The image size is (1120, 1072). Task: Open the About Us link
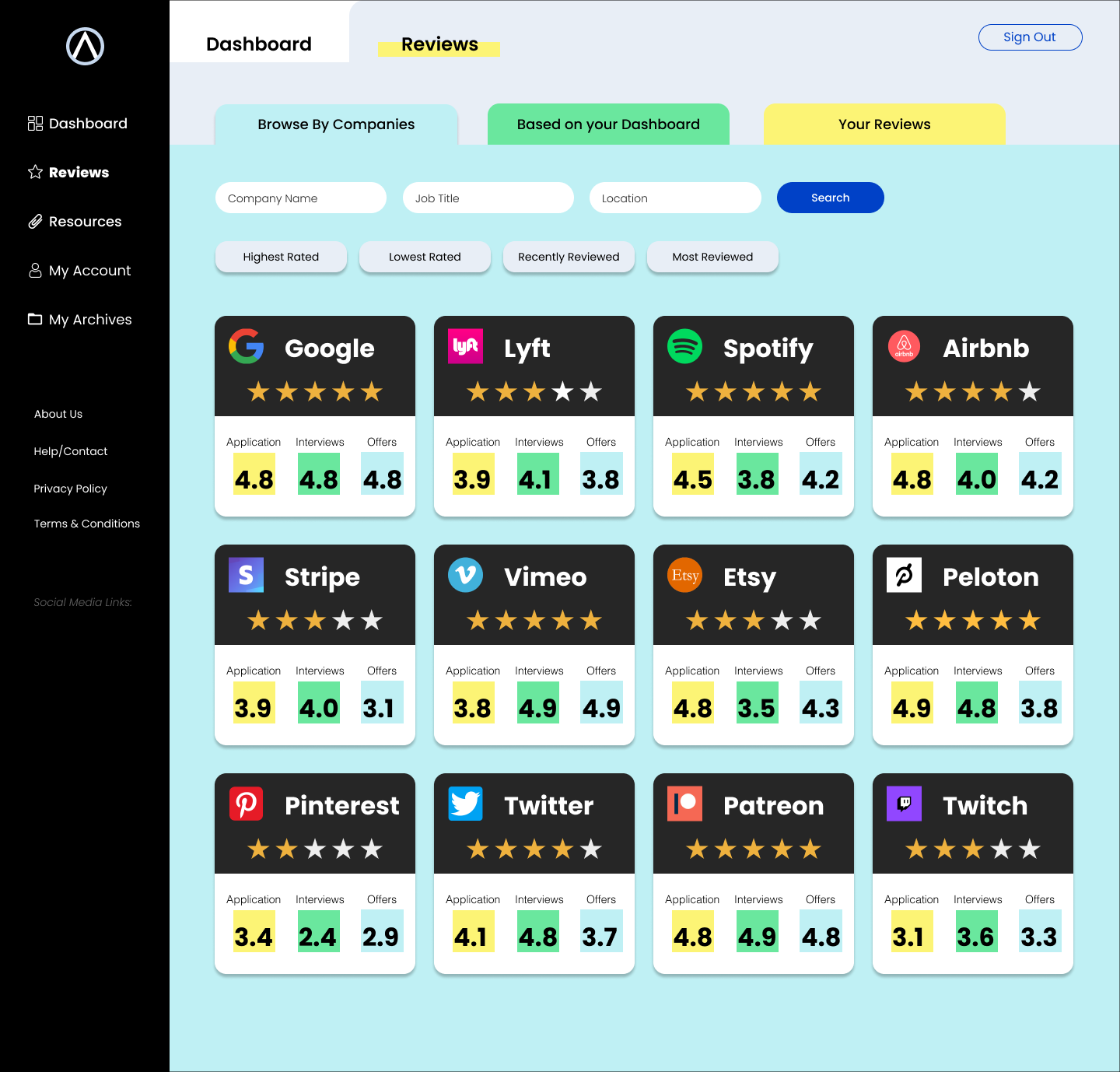tap(58, 414)
